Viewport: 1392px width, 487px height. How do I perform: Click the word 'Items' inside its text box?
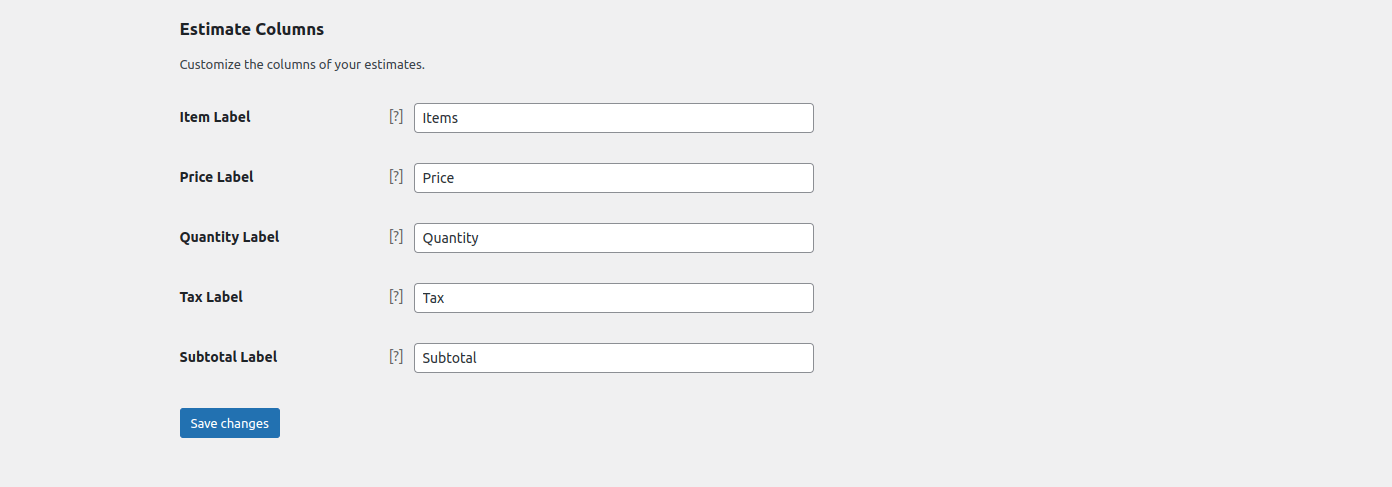point(440,118)
